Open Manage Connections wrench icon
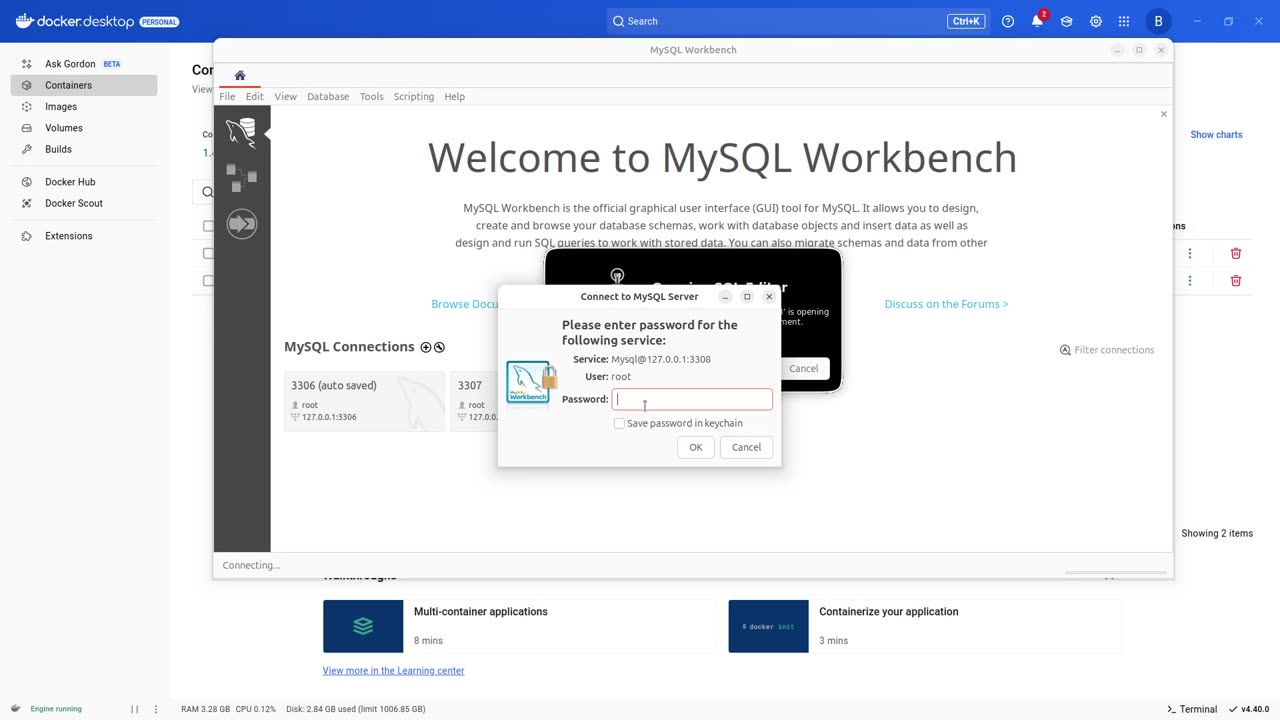The image size is (1280, 720). click(439, 347)
